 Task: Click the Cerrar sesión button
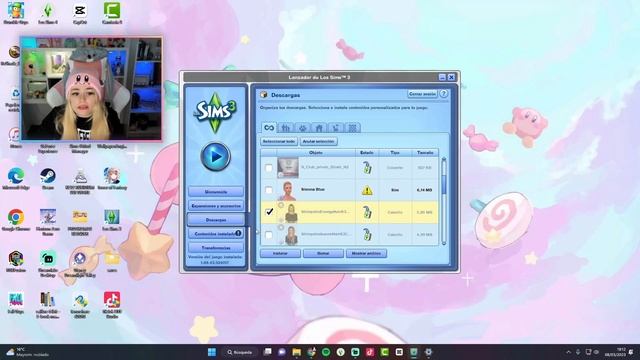pos(422,94)
